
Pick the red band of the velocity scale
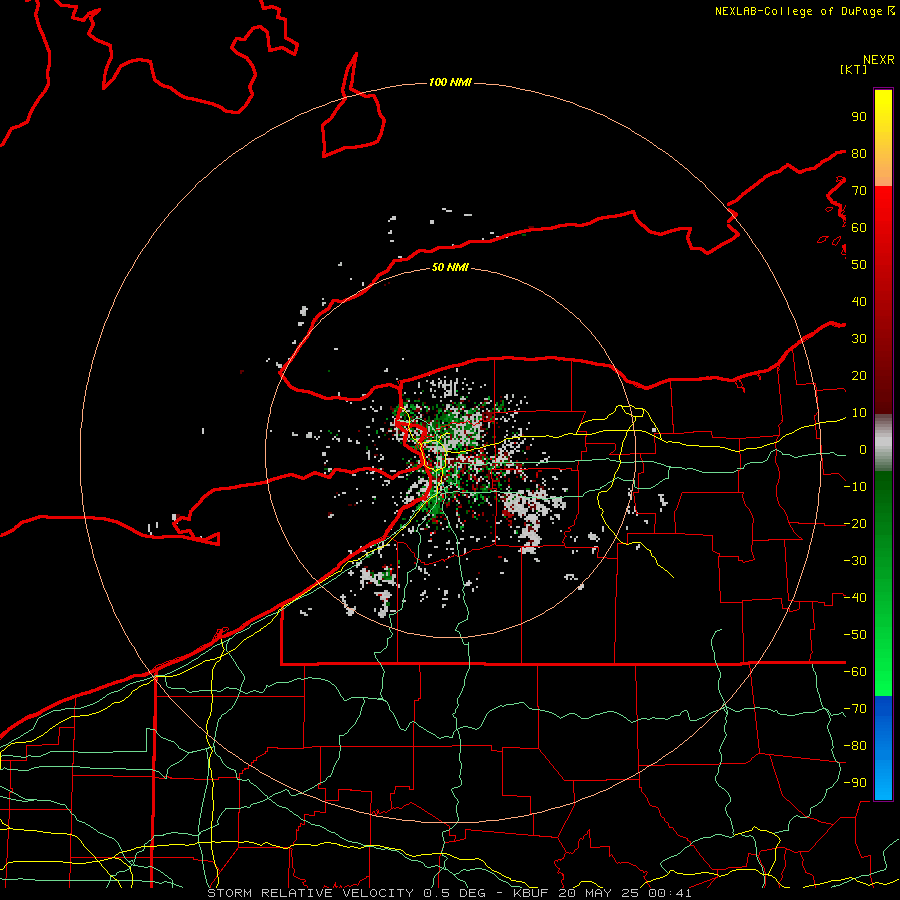point(883,300)
